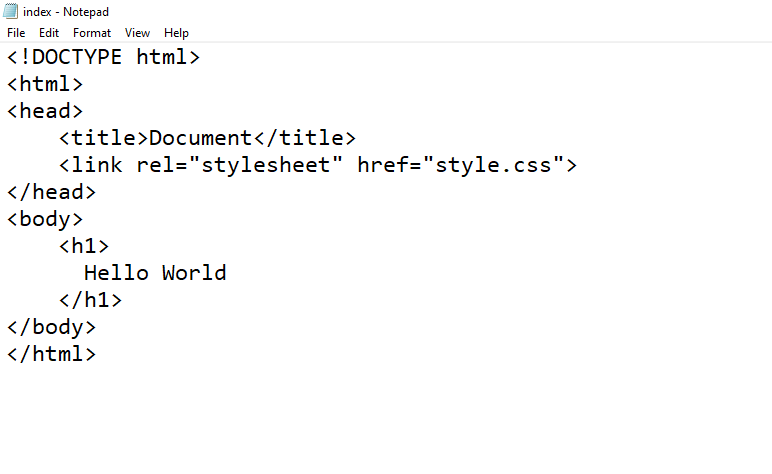Click the word Document inside the title tag
This screenshot has height=474, width=772.
pos(200,138)
